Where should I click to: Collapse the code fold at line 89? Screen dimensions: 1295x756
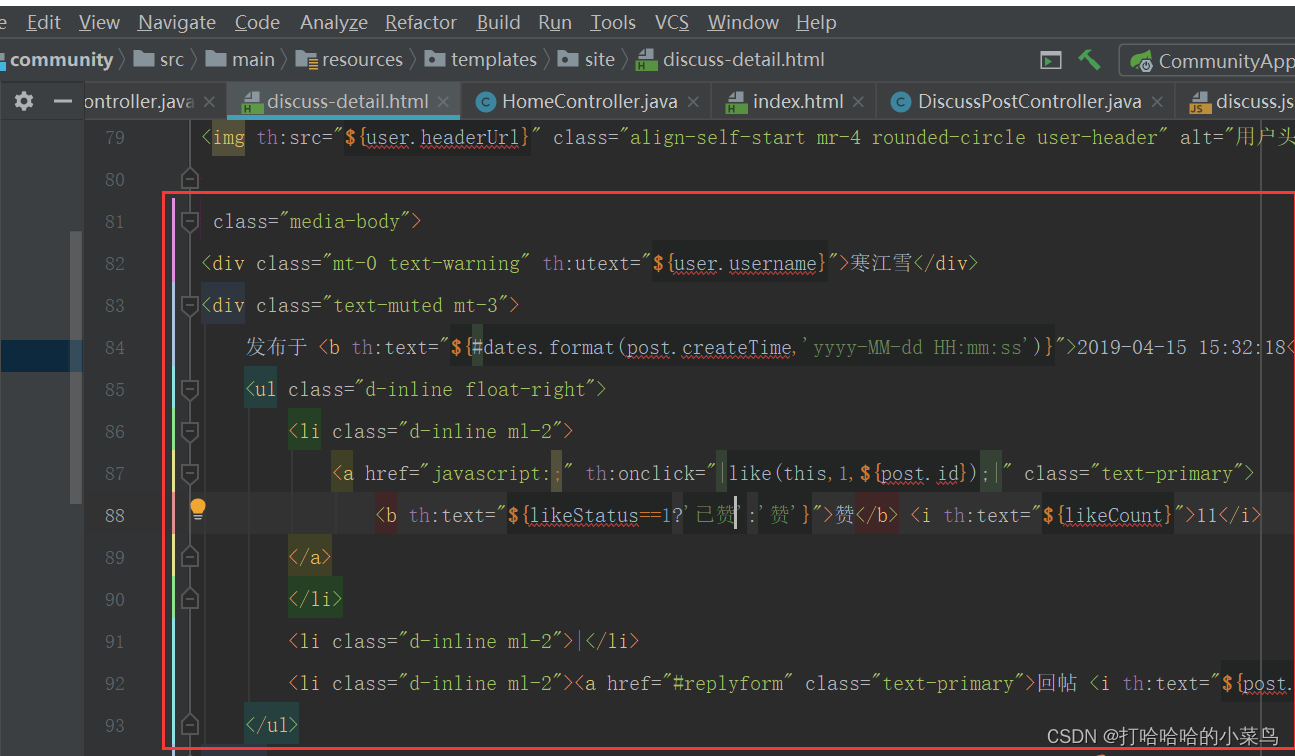click(190, 557)
